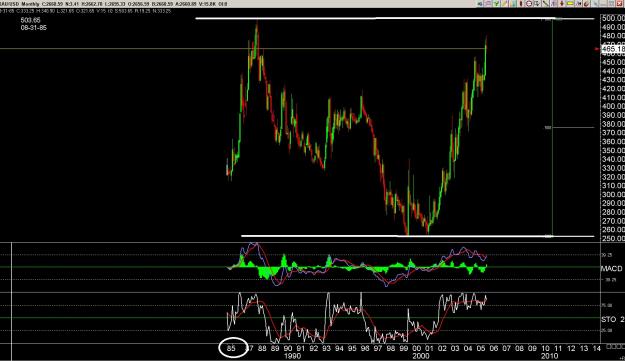Click the 2000 decade label

(x=421, y=356)
